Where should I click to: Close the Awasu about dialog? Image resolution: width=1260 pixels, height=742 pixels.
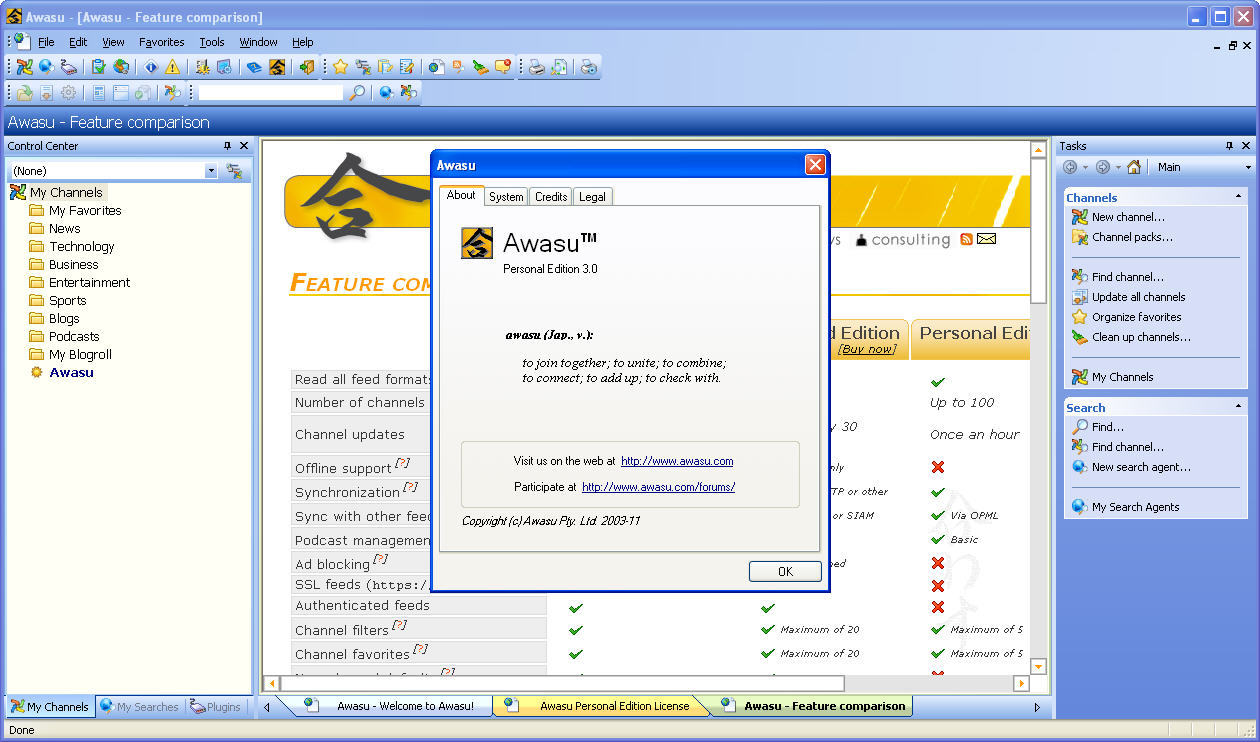(815, 165)
